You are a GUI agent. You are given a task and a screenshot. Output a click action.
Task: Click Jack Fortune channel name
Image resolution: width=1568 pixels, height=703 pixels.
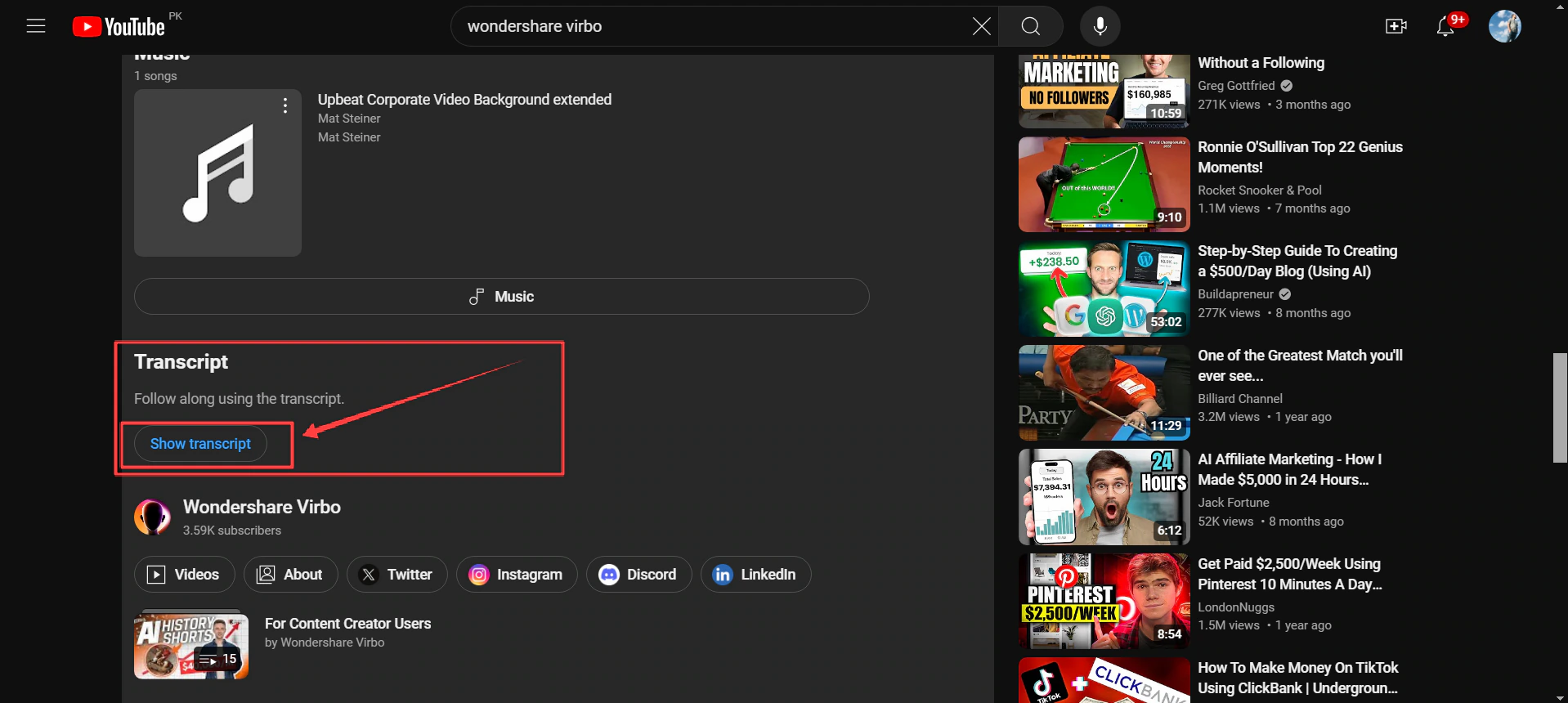tap(1233, 503)
